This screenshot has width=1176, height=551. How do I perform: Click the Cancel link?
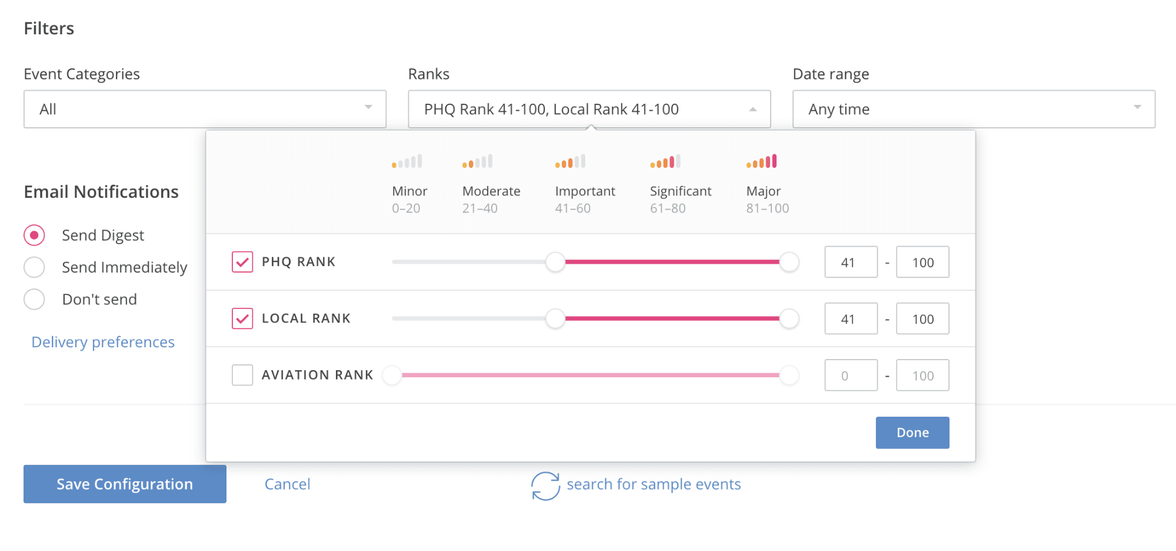[x=287, y=484]
